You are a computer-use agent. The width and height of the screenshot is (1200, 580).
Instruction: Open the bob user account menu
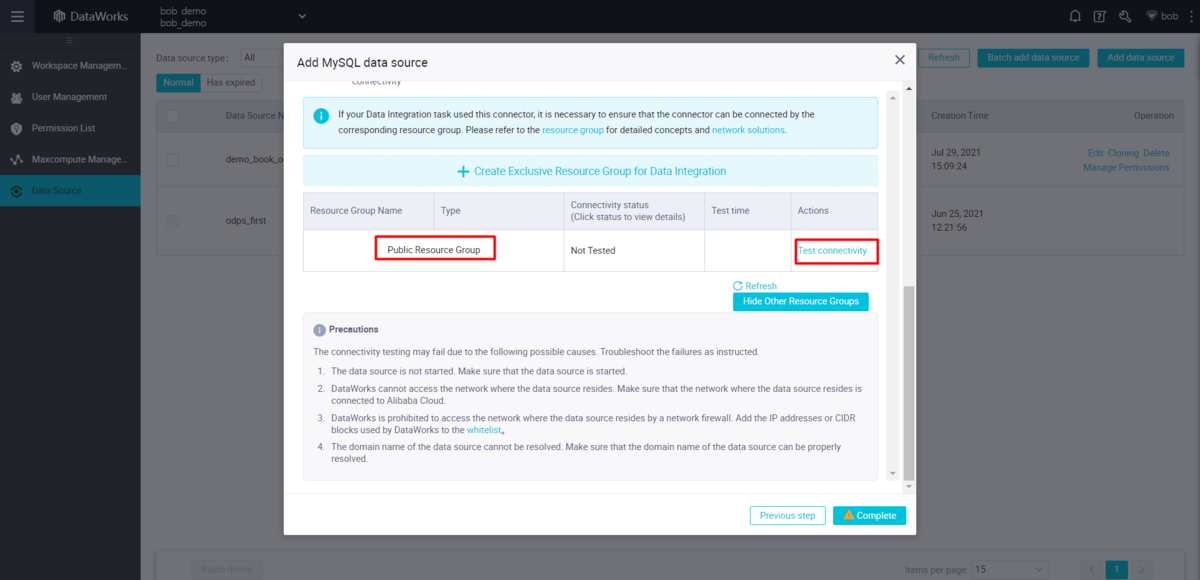[1162, 16]
